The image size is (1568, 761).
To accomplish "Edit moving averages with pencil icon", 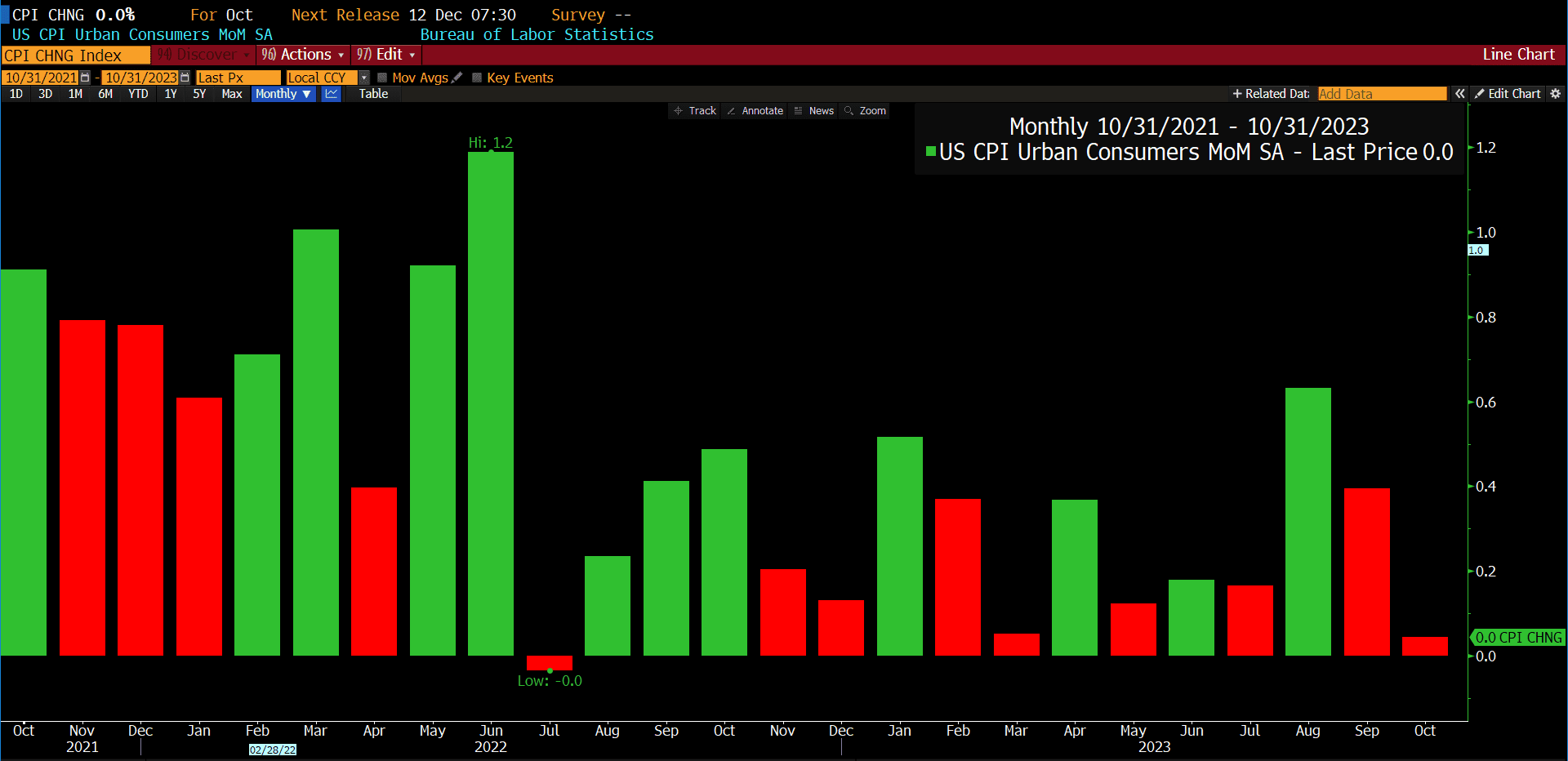I will point(457,78).
